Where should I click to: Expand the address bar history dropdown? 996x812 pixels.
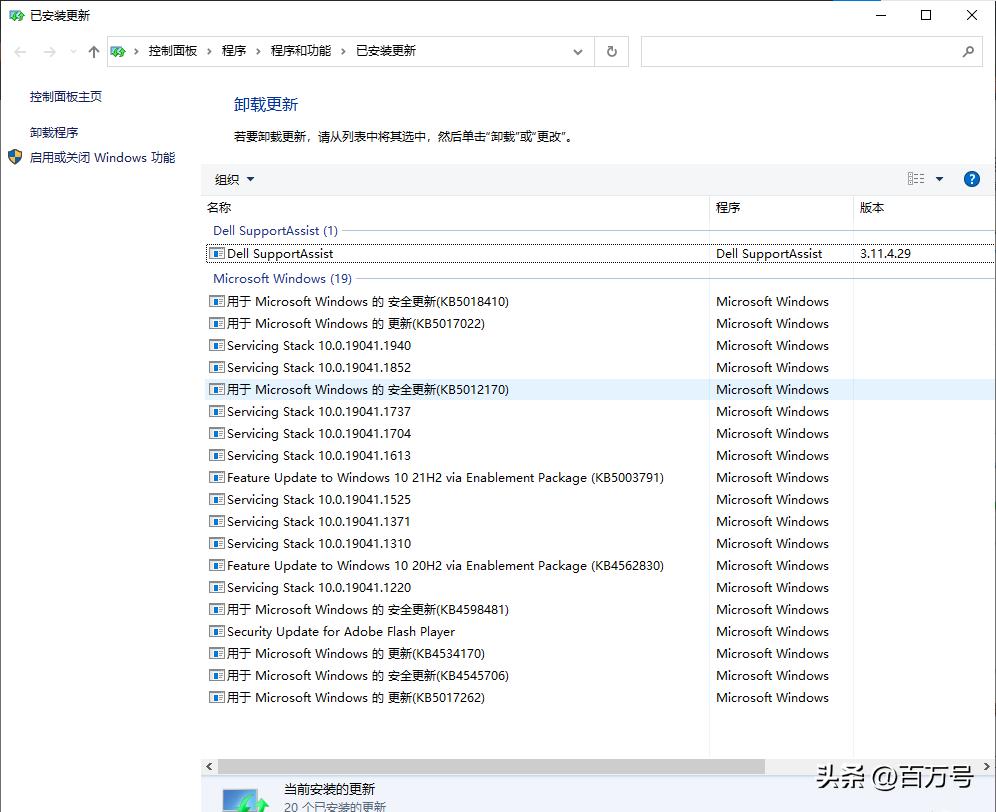point(578,51)
